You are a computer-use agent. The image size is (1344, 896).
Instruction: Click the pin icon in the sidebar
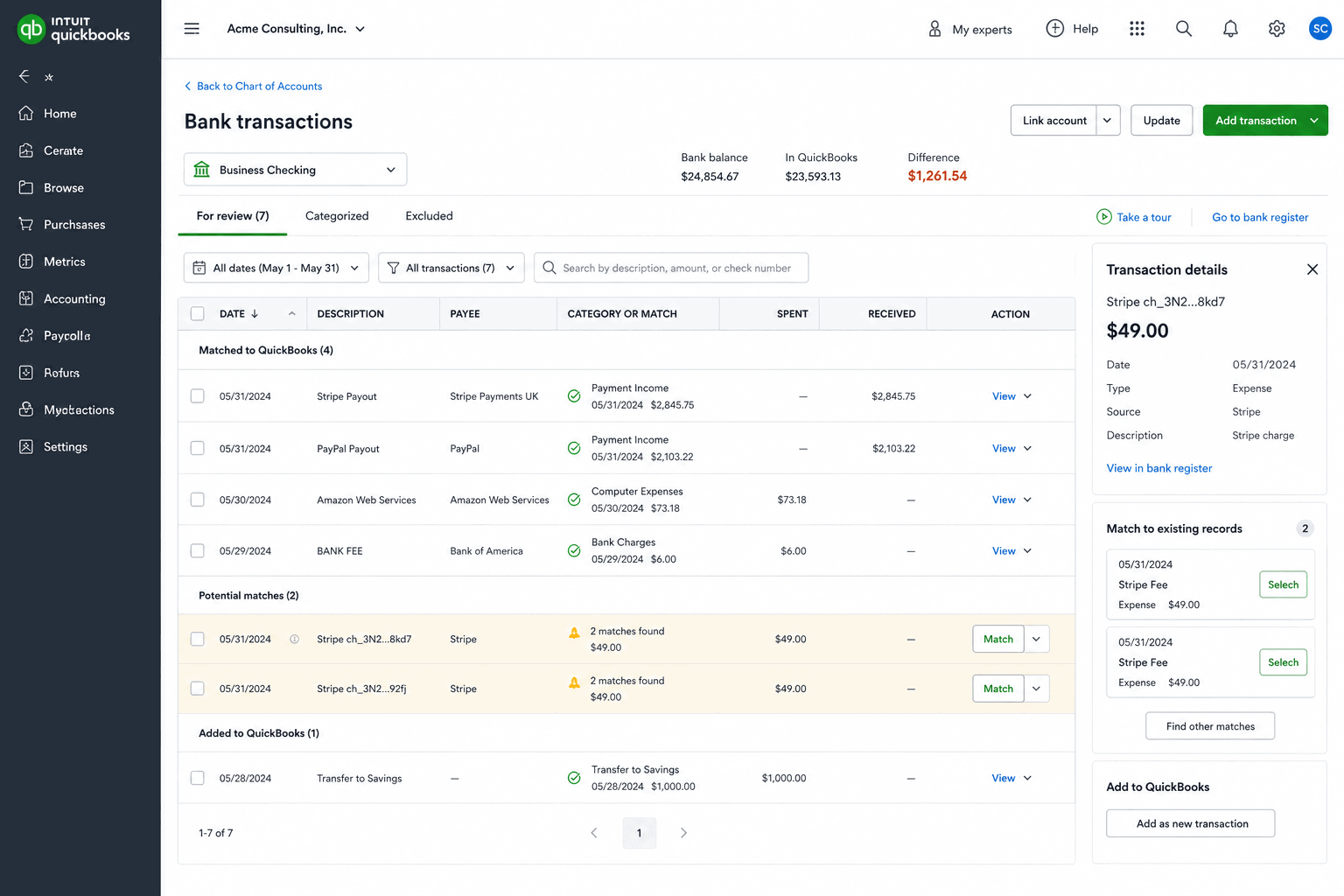click(x=49, y=77)
